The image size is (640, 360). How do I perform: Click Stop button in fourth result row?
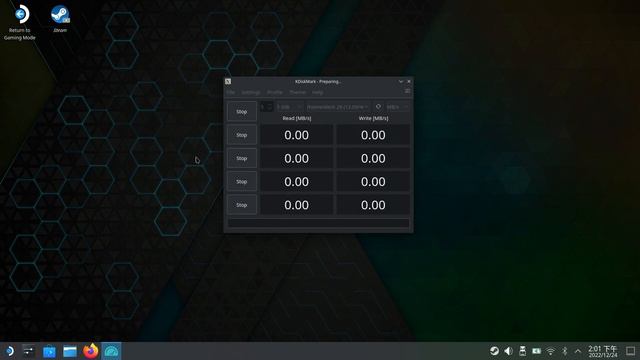(x=242, y=204)
